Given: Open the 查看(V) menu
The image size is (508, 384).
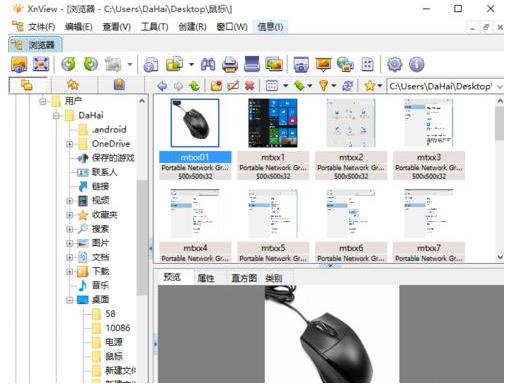Looking at the screenshot, I should coord(116,27).
